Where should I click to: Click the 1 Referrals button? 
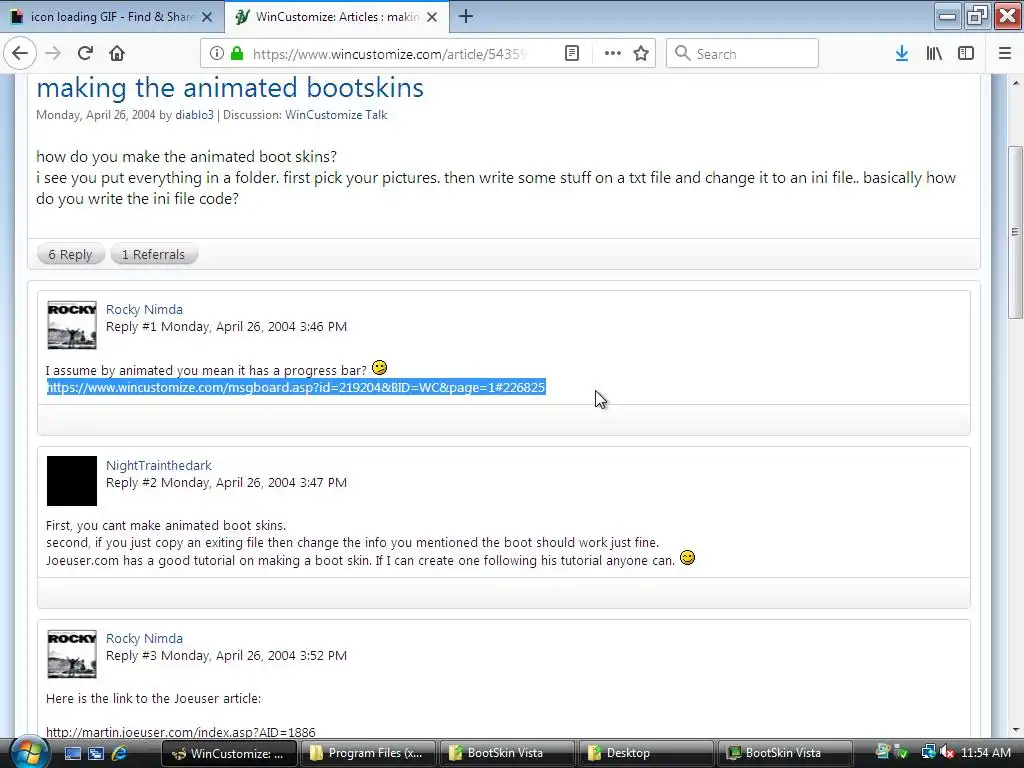(153, 254)
